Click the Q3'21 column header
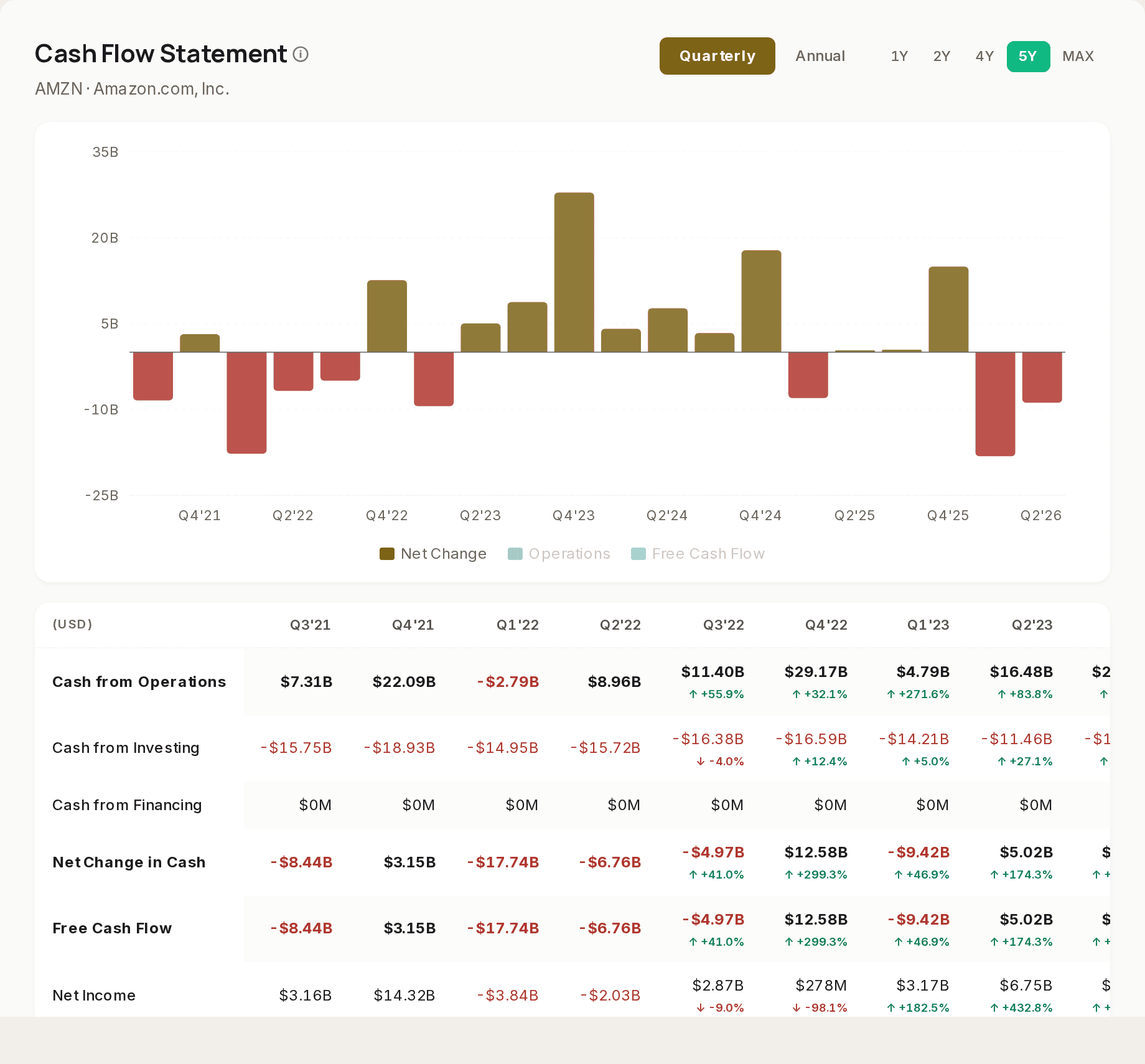Image resolution: width=1145 pixels, height=1064 pixels. coord(310,625)
